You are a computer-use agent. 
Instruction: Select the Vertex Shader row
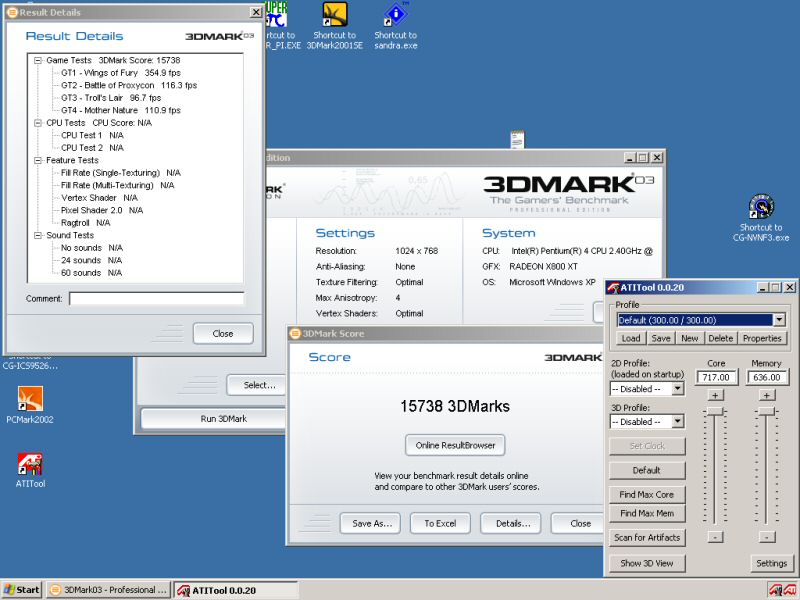pyautogui.click(x=99, y=198)
